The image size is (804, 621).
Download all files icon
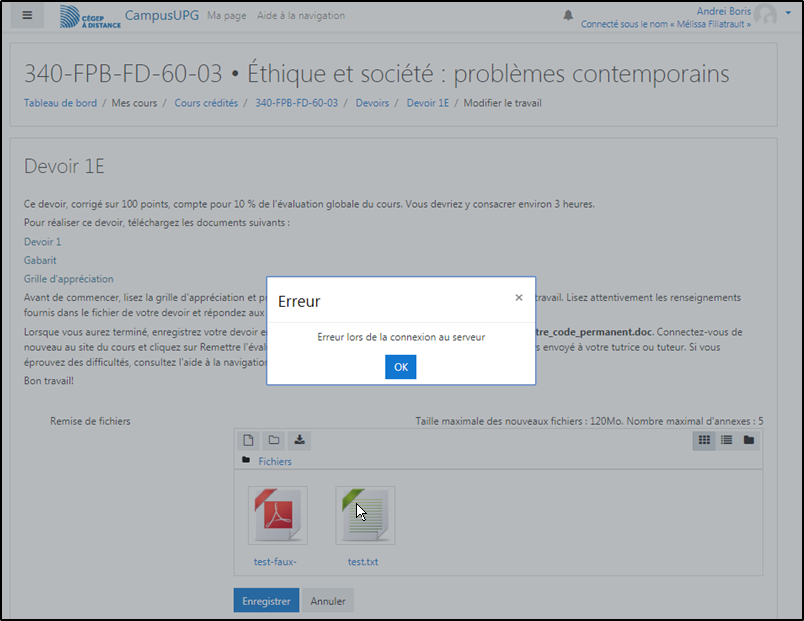tap(299, 440)
